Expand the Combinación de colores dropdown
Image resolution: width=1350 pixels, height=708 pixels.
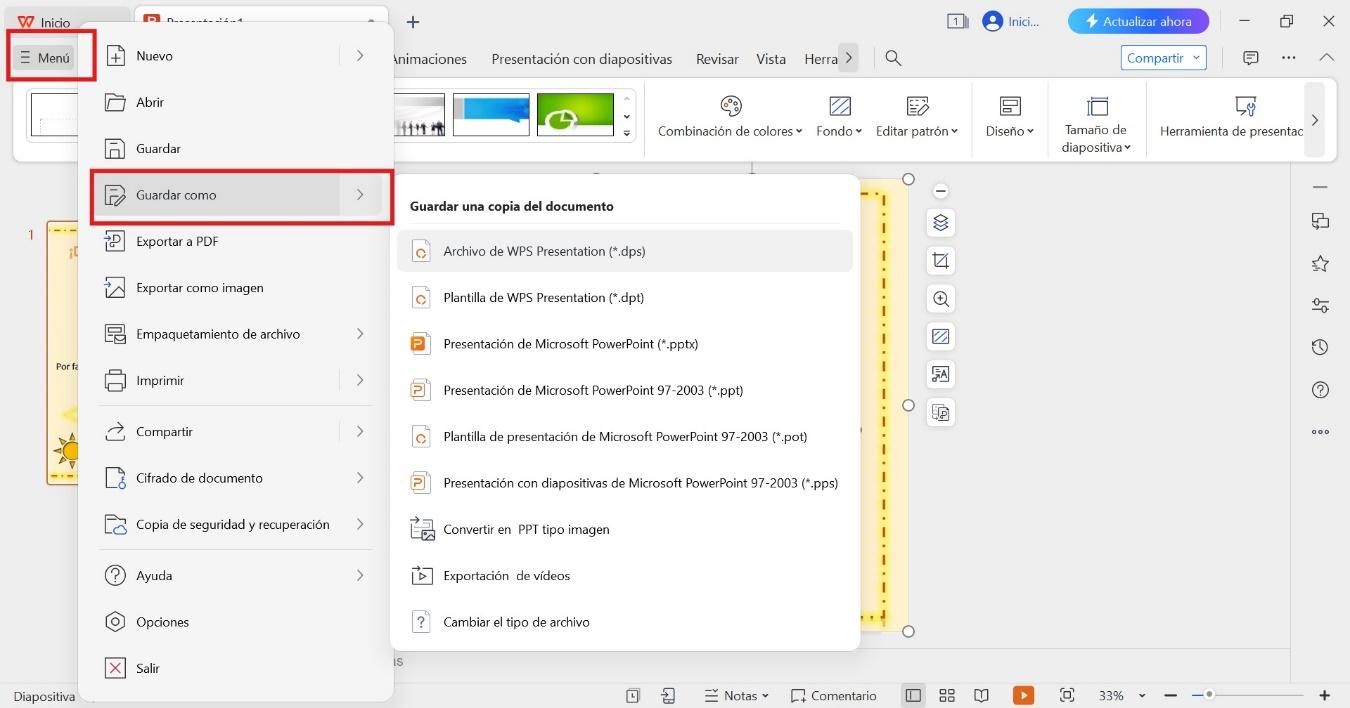click(x=730, y=129)
